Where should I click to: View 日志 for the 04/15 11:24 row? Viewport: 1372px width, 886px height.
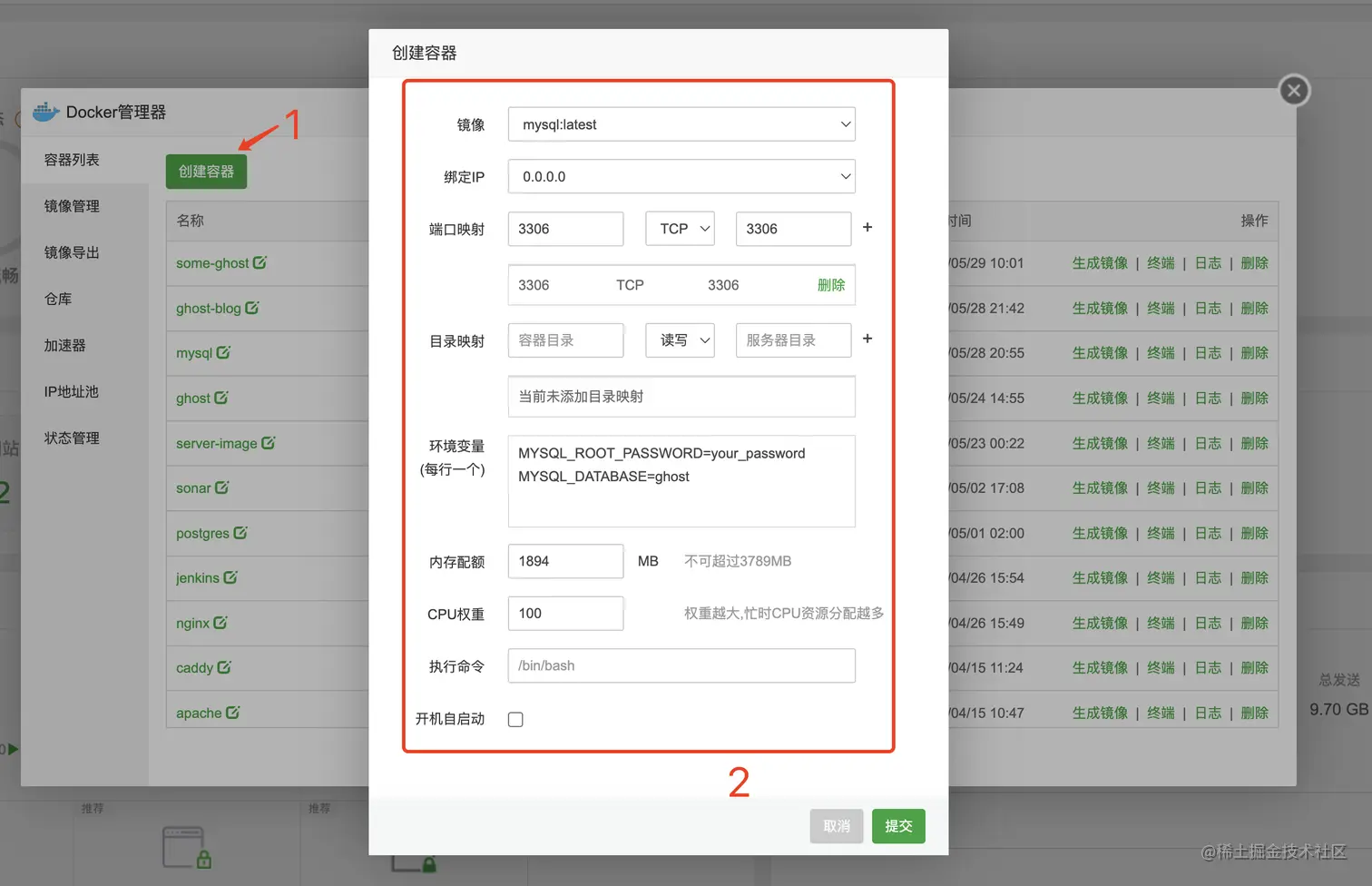(1208, 668)
